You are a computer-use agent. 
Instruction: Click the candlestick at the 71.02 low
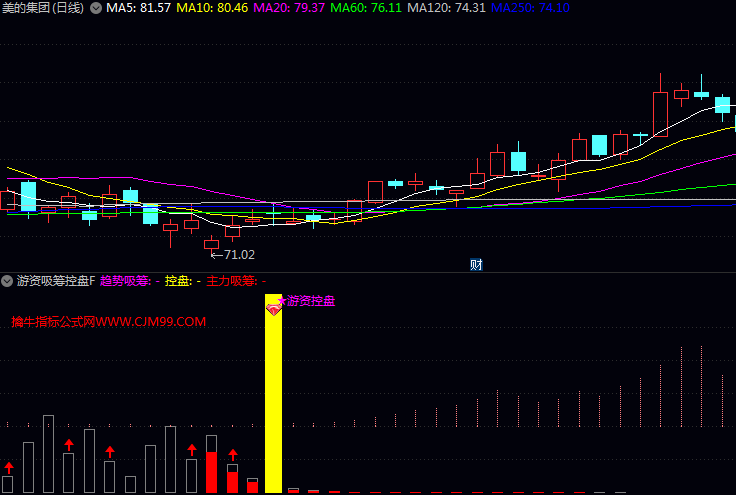click(211, 244)
